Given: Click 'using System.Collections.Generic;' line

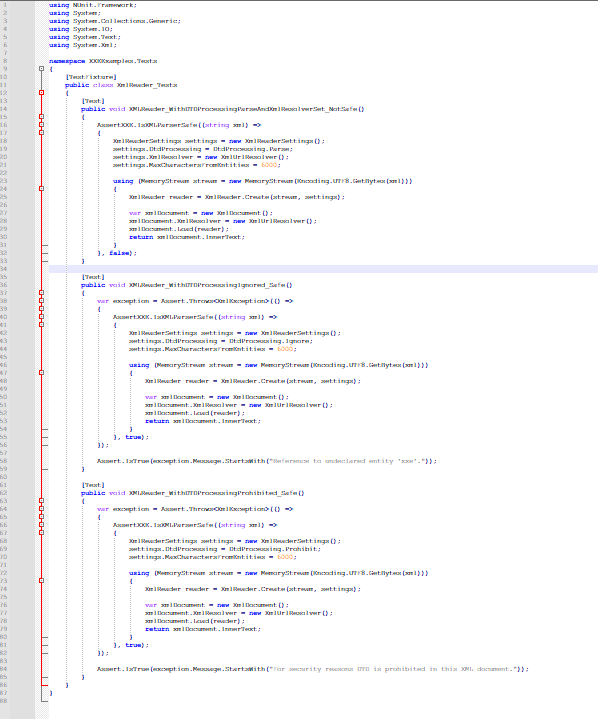Looking at the screenshot, I should tap(115, 21).
